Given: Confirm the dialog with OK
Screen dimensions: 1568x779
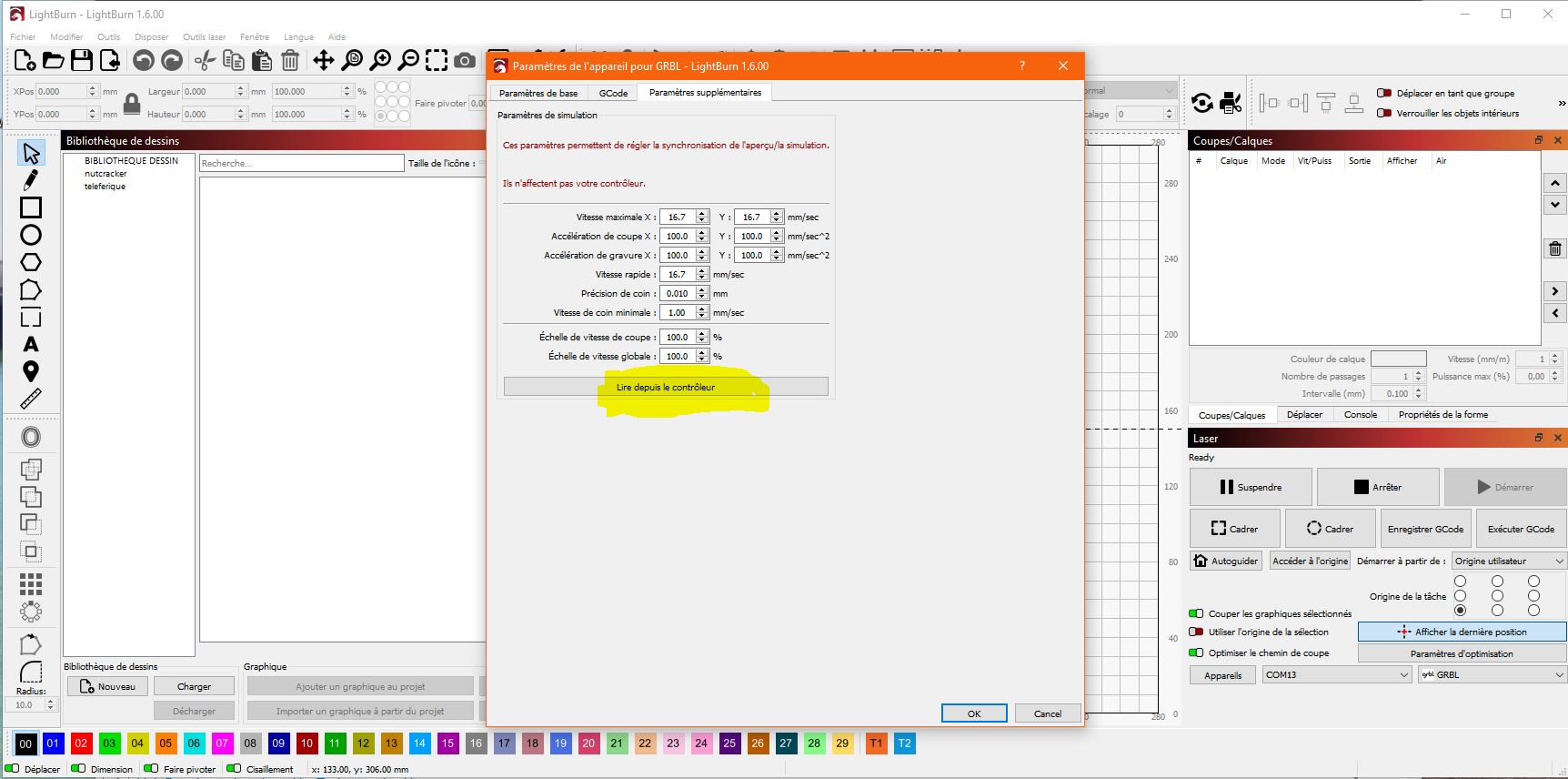Looking at the screenshot, I should click(974, 713).
